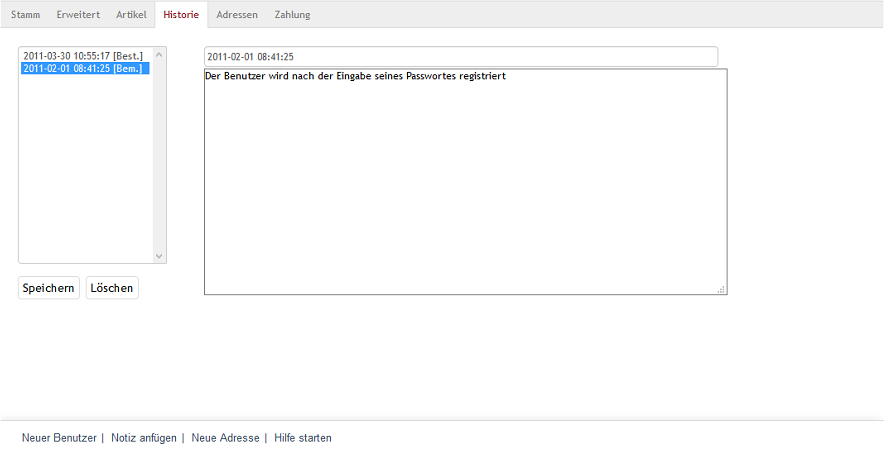Click the Speichern button
Screen dimensions: 884x454
(48, 288)
